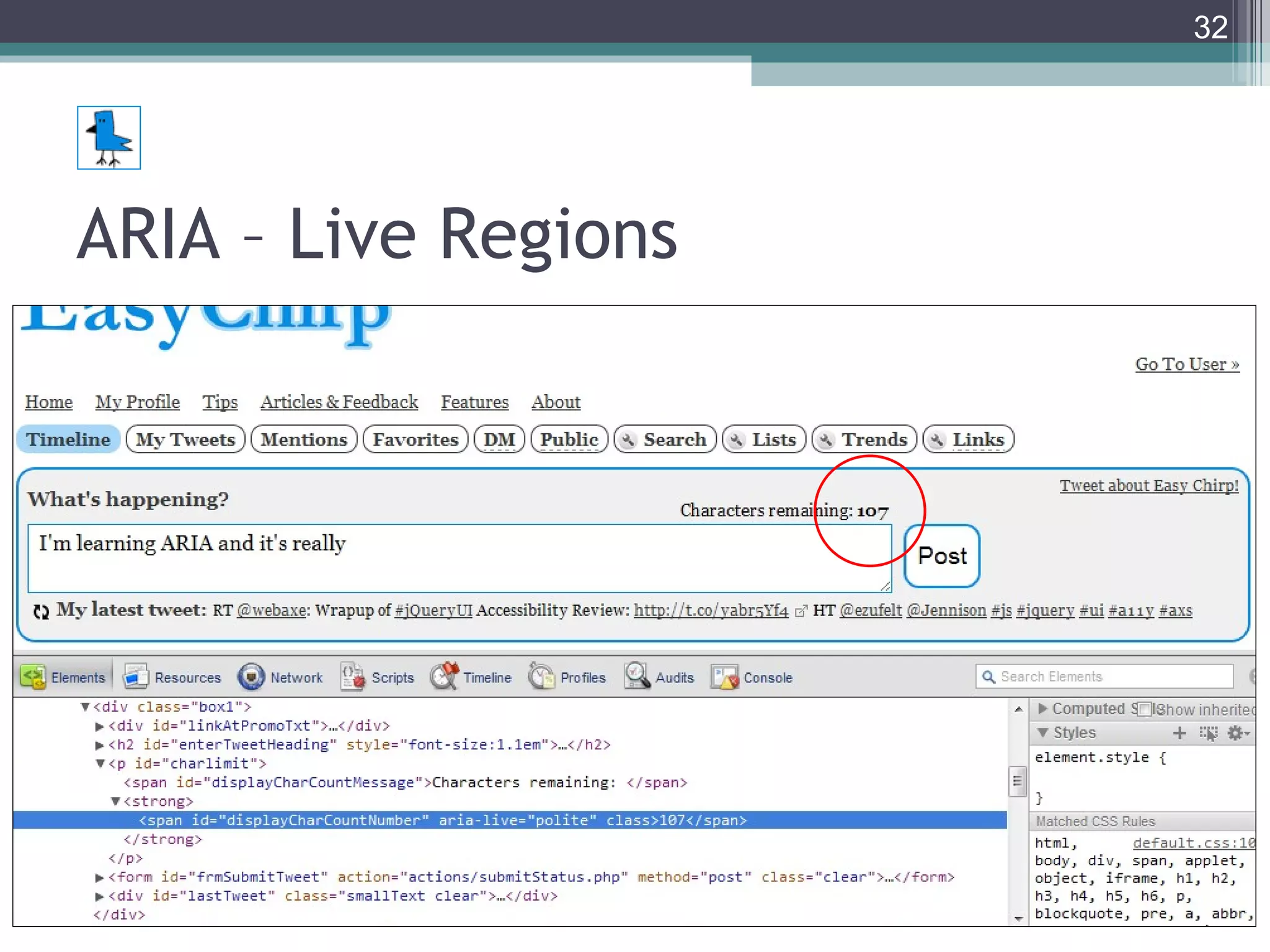Click the #jquery hashtag link
Screen dimensions: 1270x952
click(1046, 610)
